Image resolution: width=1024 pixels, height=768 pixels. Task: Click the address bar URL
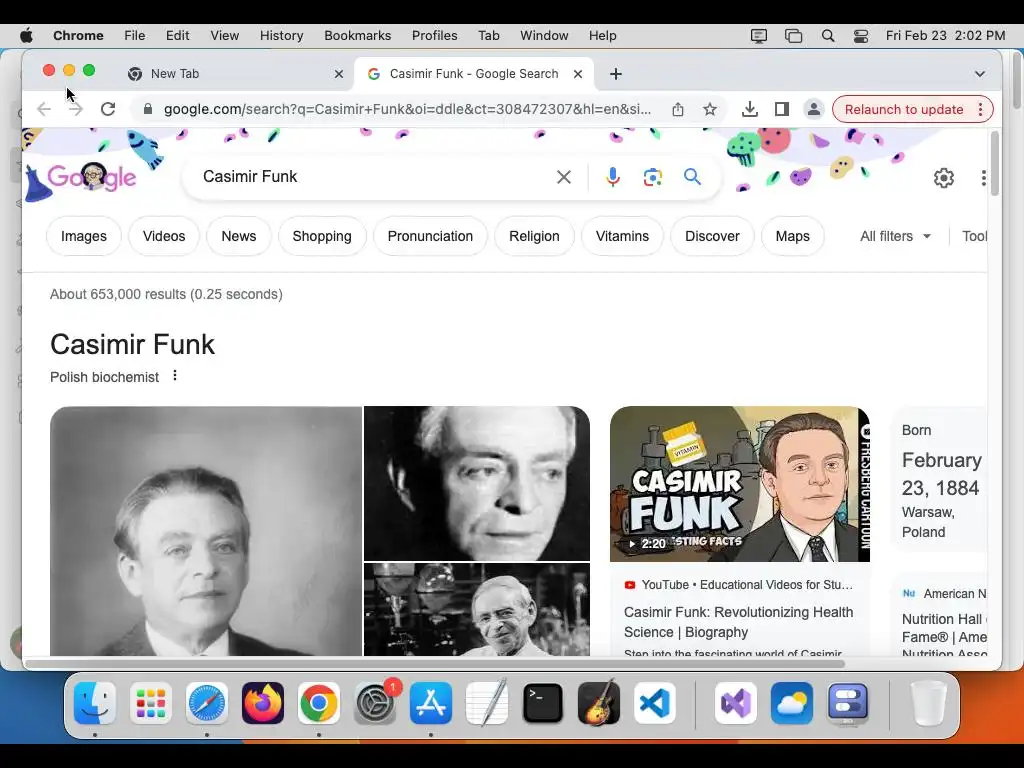[408, 109]
